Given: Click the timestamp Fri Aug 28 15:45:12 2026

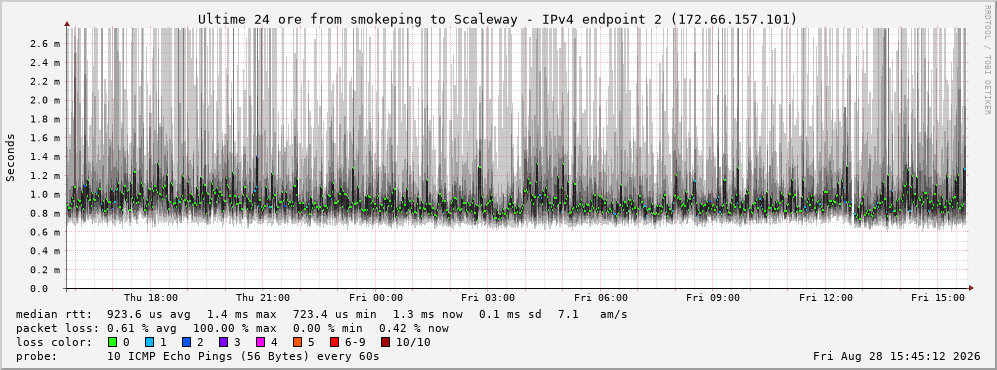Looking at the screenshot, I should [x=897, y=356].
